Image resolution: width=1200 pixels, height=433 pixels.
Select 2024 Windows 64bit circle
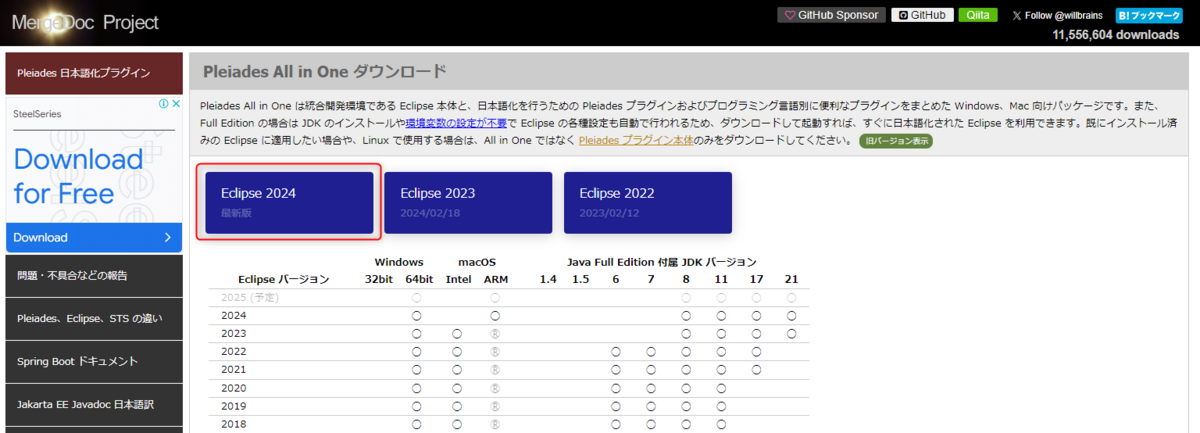[416, 316]
